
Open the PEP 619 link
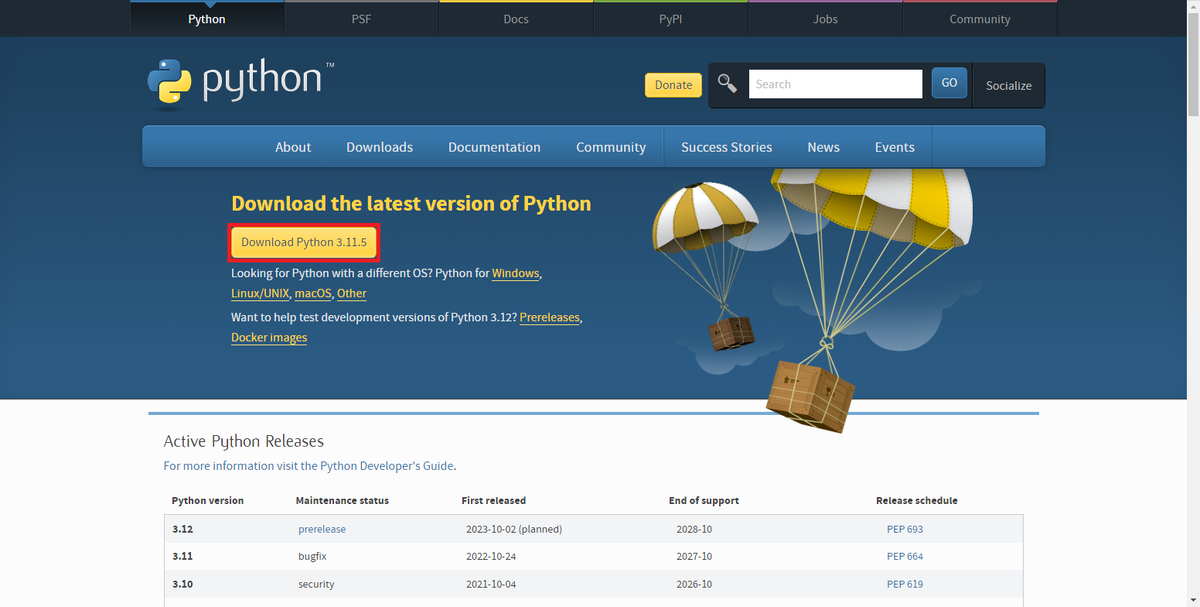click(905, 584)
